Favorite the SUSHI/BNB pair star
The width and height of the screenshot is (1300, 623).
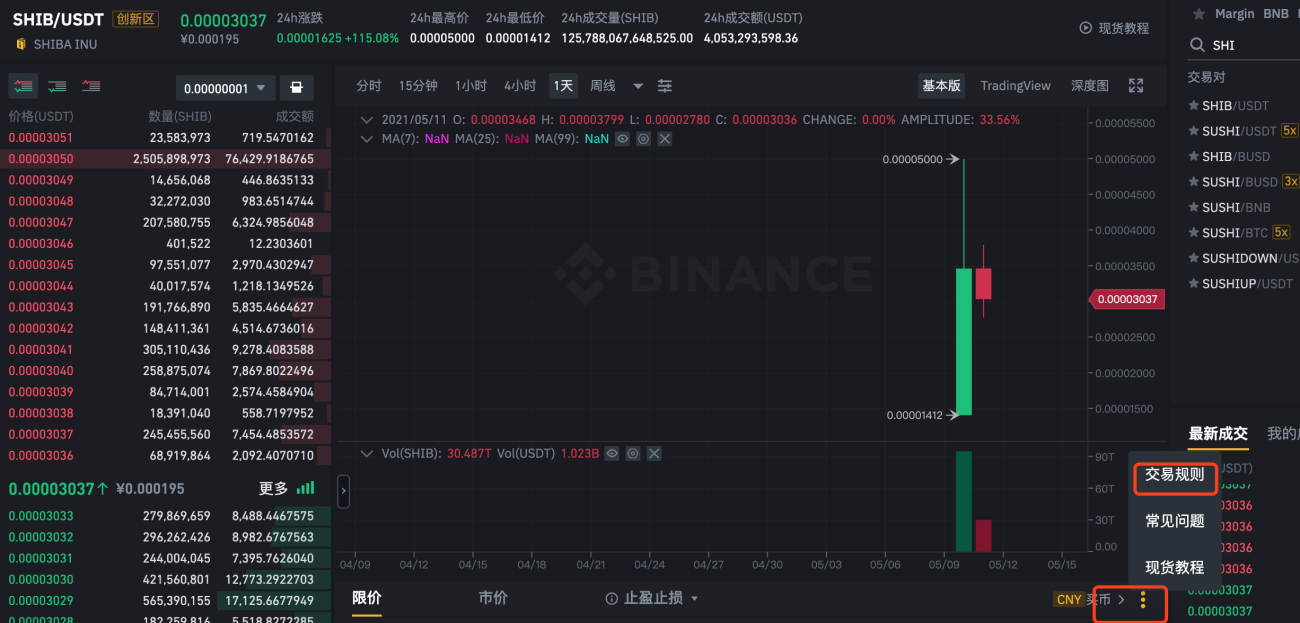[x=1193, y=207]
